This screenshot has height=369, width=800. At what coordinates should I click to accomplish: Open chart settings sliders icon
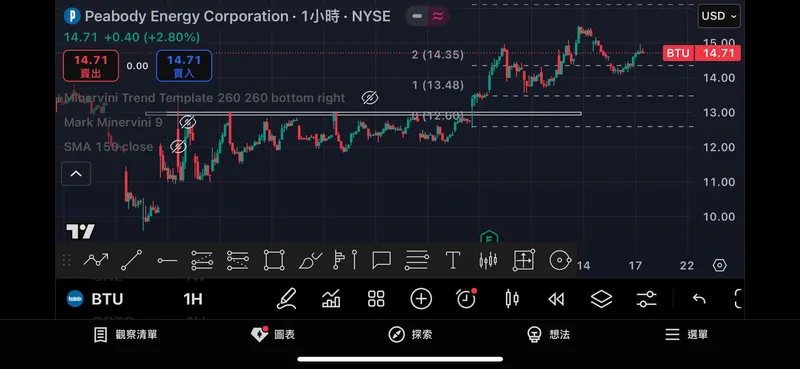coord(646,299)
